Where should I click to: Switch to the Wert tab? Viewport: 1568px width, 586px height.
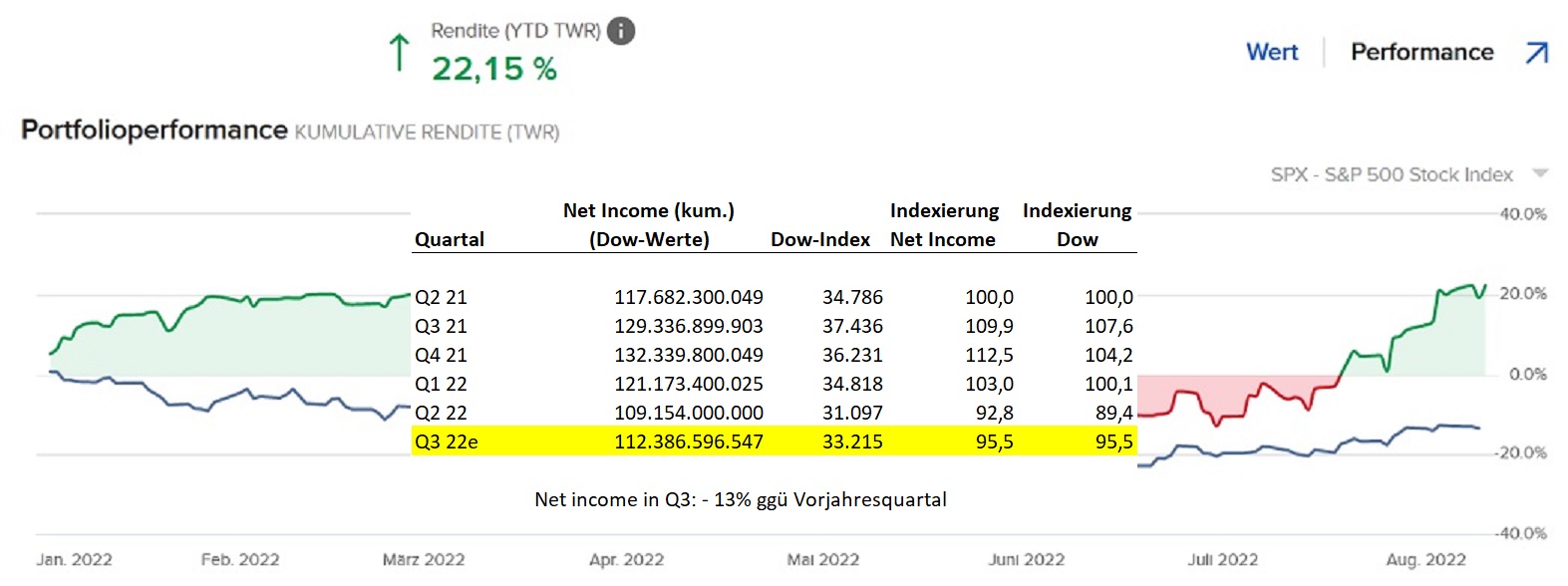pyautogui.click(x=1272, y=52)
